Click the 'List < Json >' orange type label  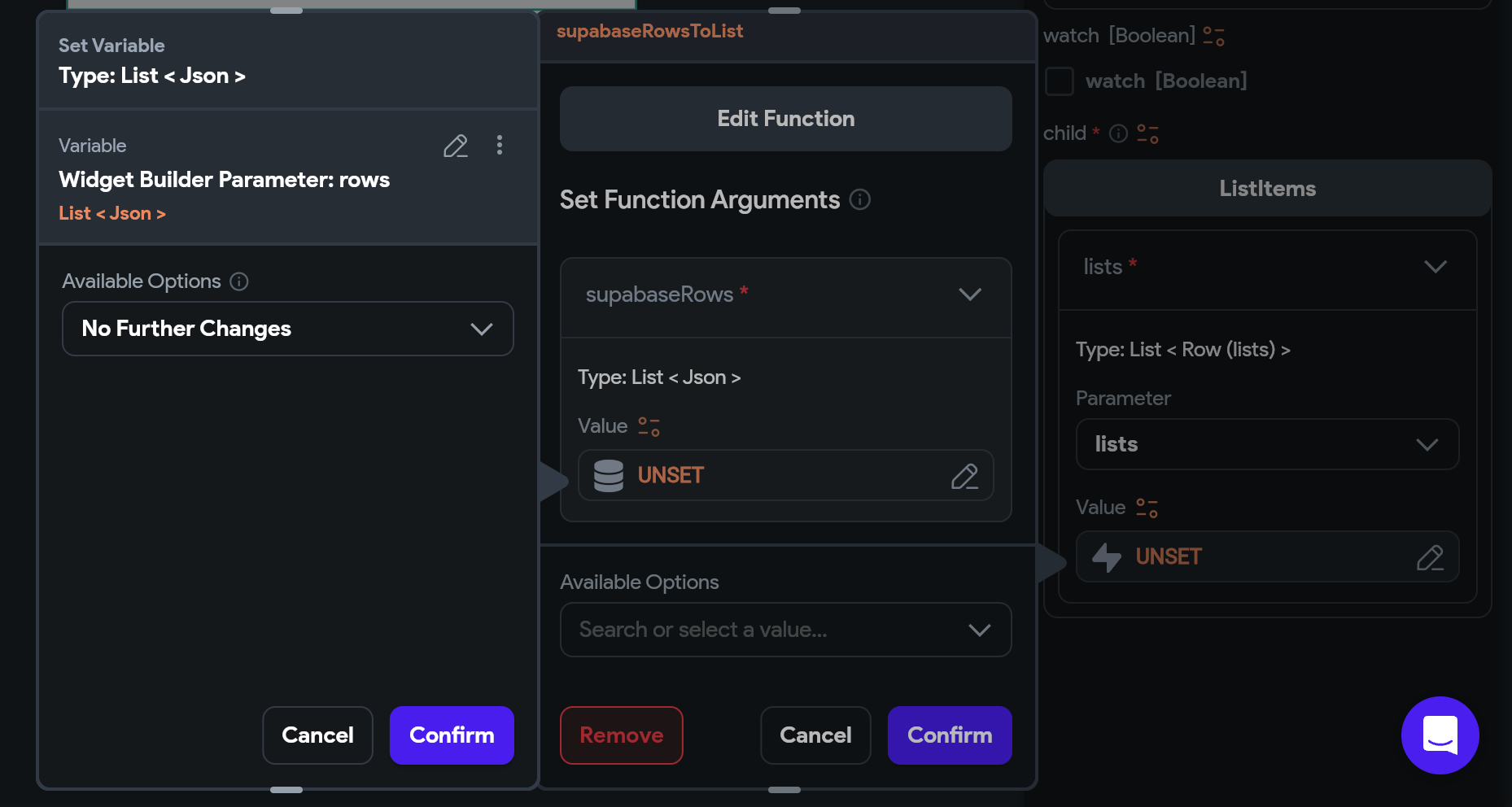112,213
